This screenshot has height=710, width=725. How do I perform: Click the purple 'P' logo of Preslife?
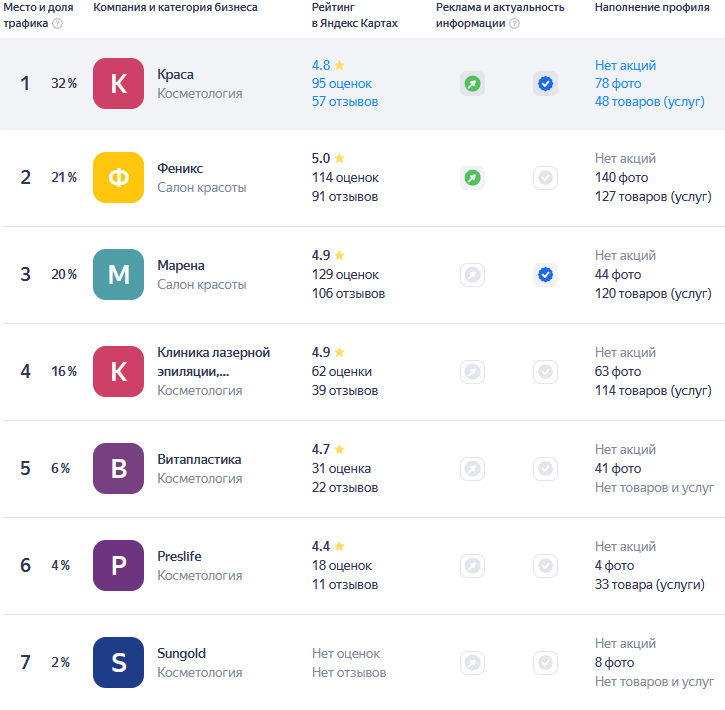tap(118, 565)
